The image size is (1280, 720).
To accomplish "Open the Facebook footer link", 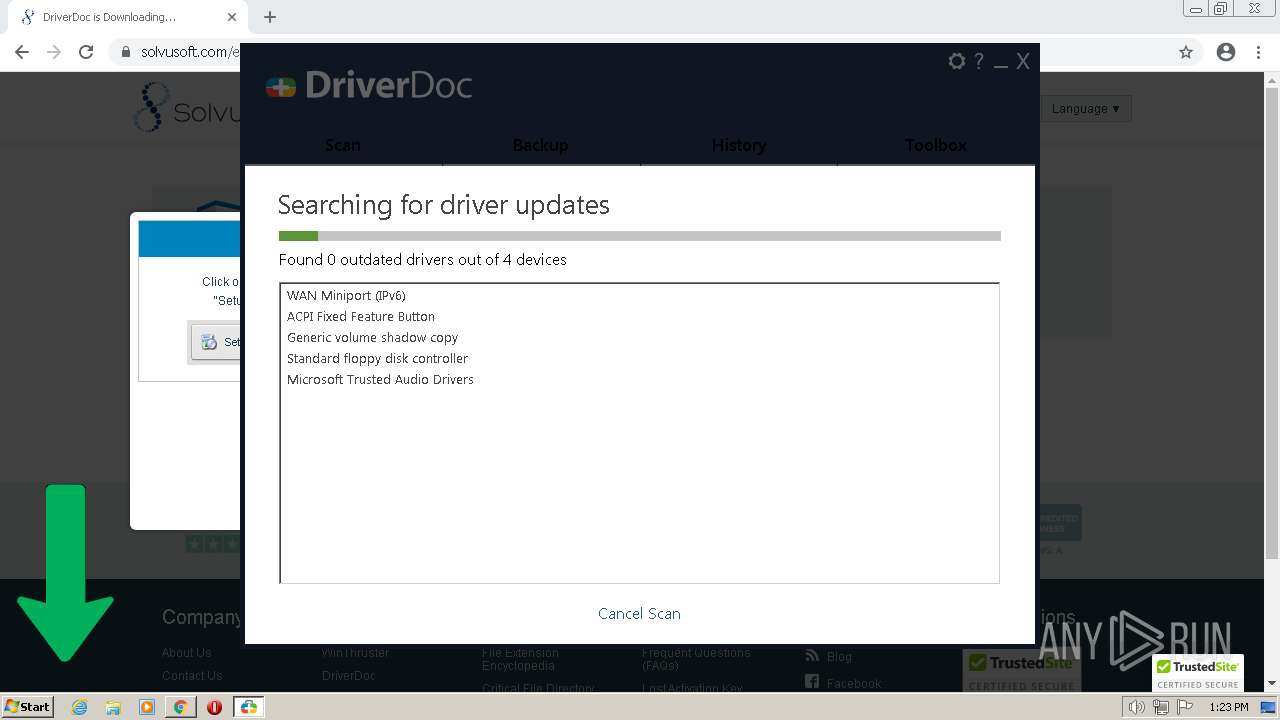I will click(x=854, y=683).
